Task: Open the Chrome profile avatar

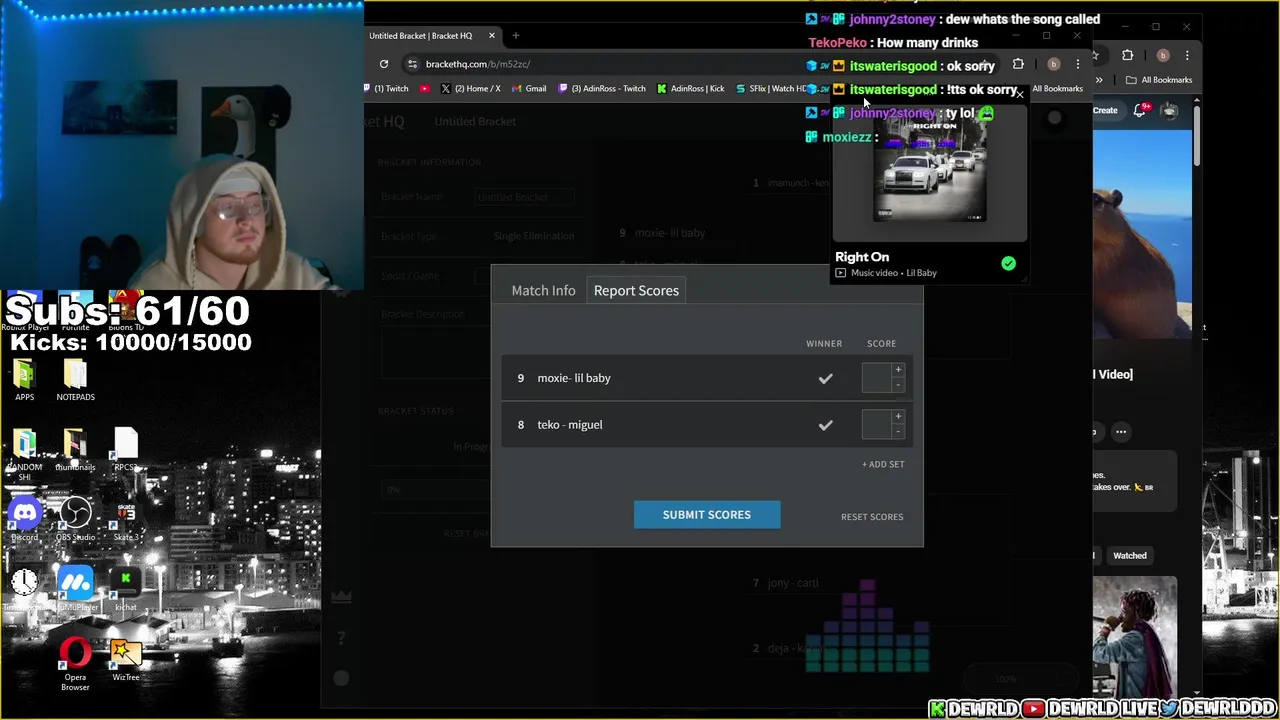Action: tap(1053, 64)
